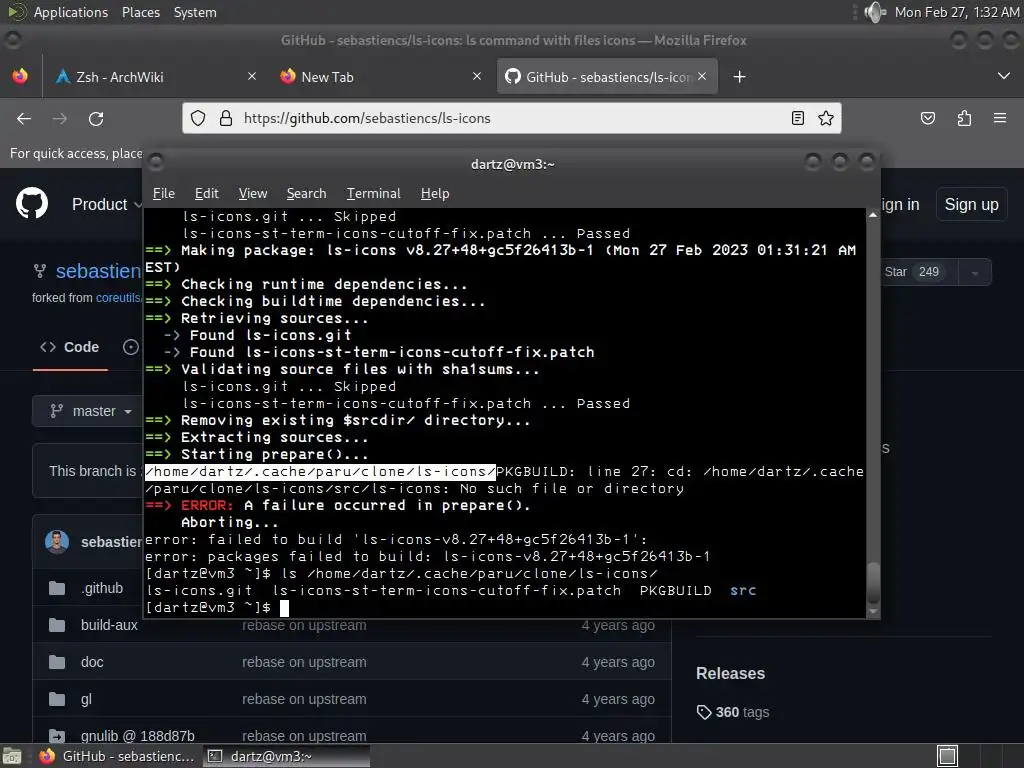Open terminal Terminal menu

pyautogui.click(x=374, y=193)
